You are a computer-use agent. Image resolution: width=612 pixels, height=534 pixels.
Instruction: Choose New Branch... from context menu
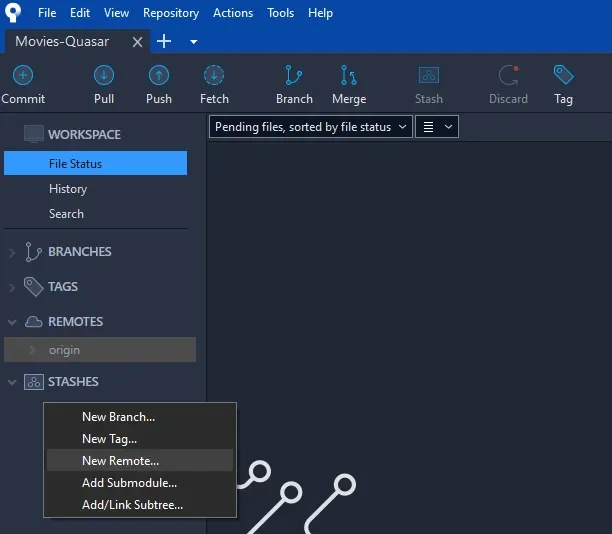[140, 417]
